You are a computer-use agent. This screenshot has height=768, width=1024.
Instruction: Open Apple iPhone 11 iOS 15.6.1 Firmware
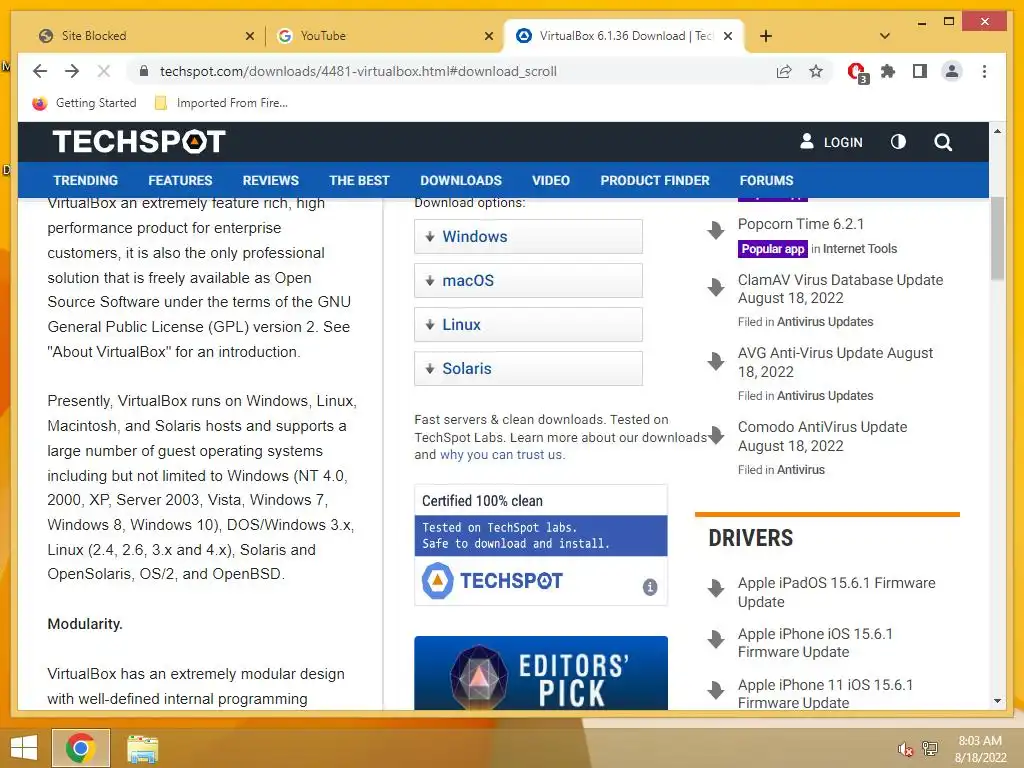pyautogui.click(x=825, y=694)
